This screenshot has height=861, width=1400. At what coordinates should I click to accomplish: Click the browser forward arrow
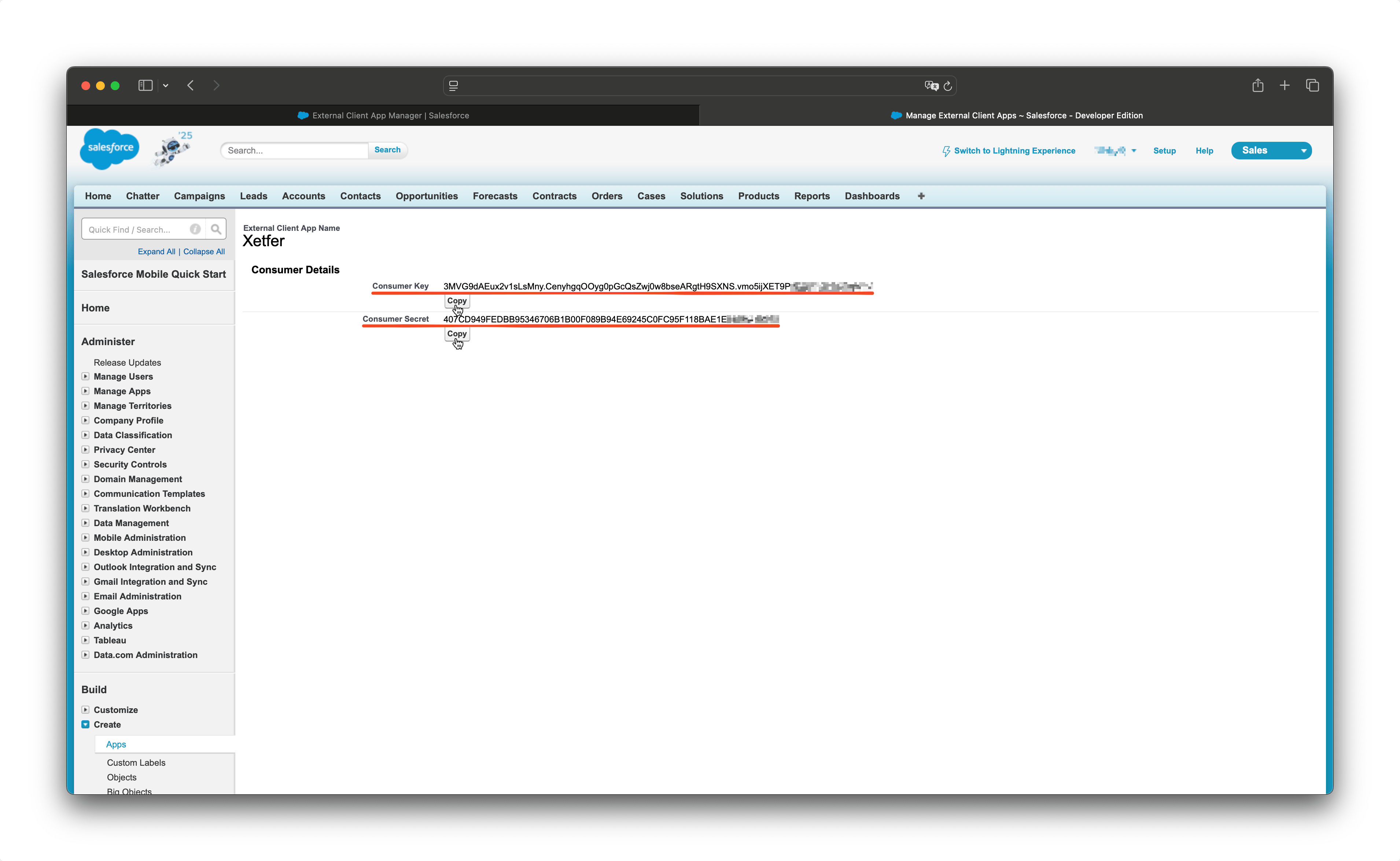coord(217,85)
